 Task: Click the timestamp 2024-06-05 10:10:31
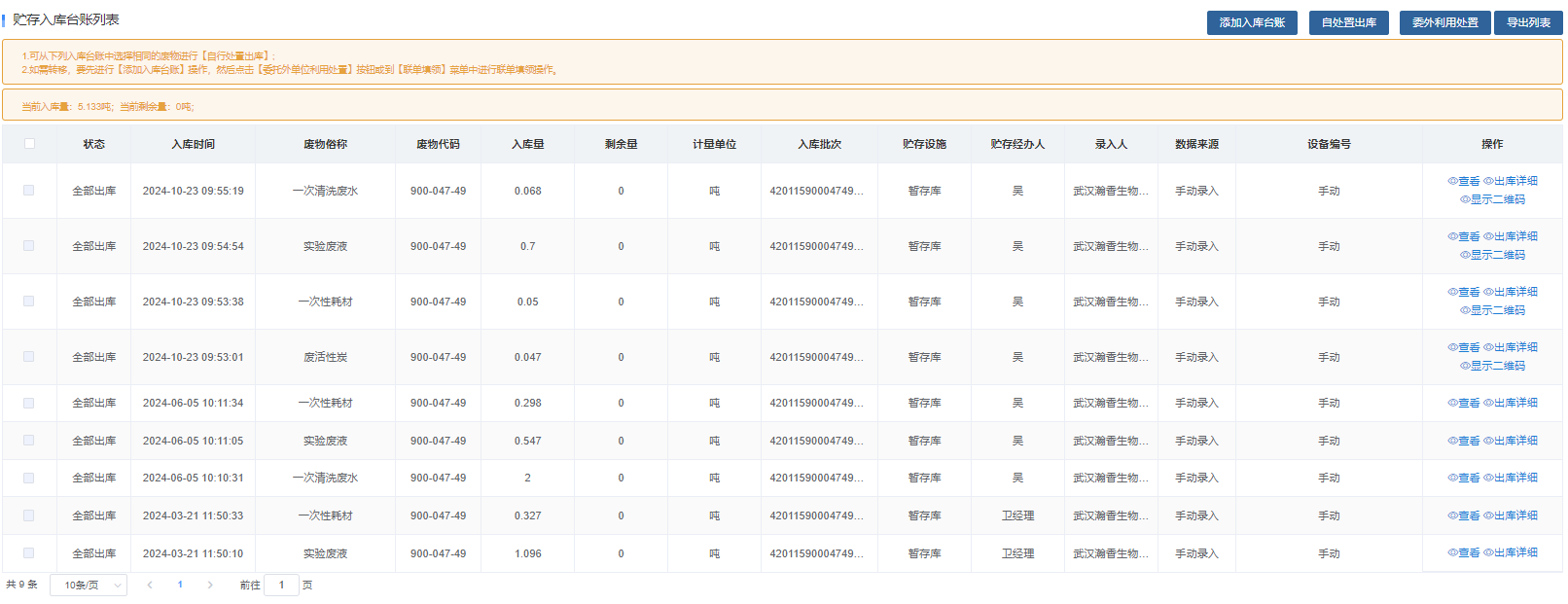click(x=193, y=478)
